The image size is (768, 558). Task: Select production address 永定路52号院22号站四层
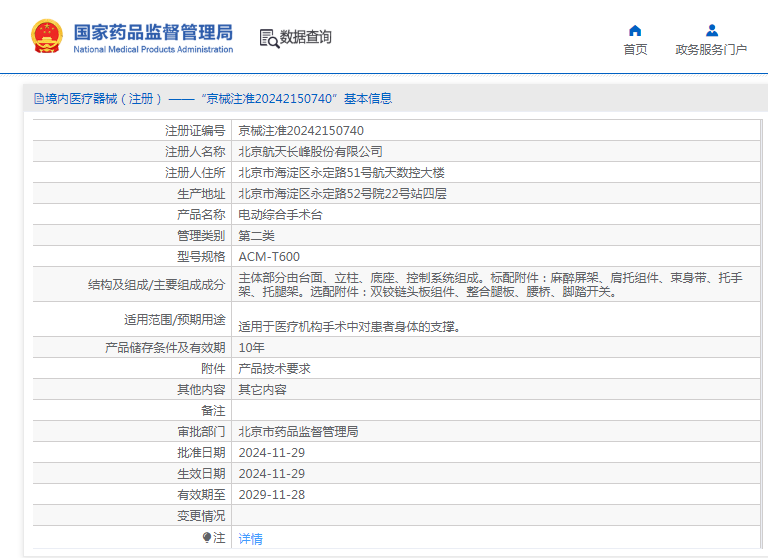[x=342, y=194]
